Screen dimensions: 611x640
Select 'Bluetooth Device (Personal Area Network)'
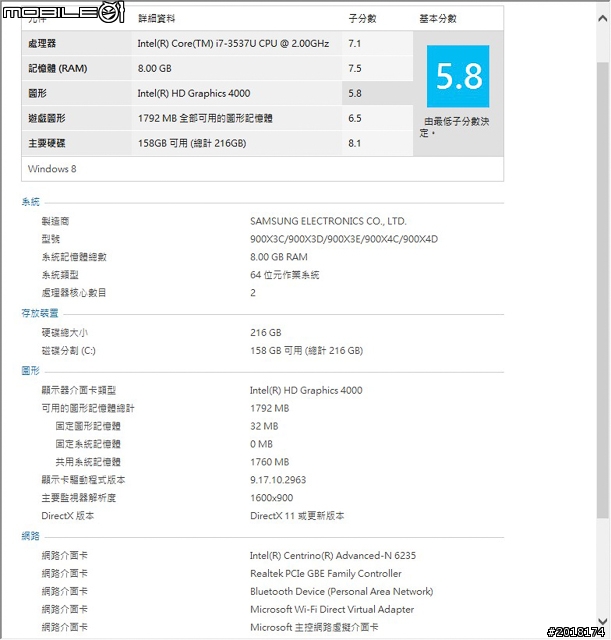(342, 592)
